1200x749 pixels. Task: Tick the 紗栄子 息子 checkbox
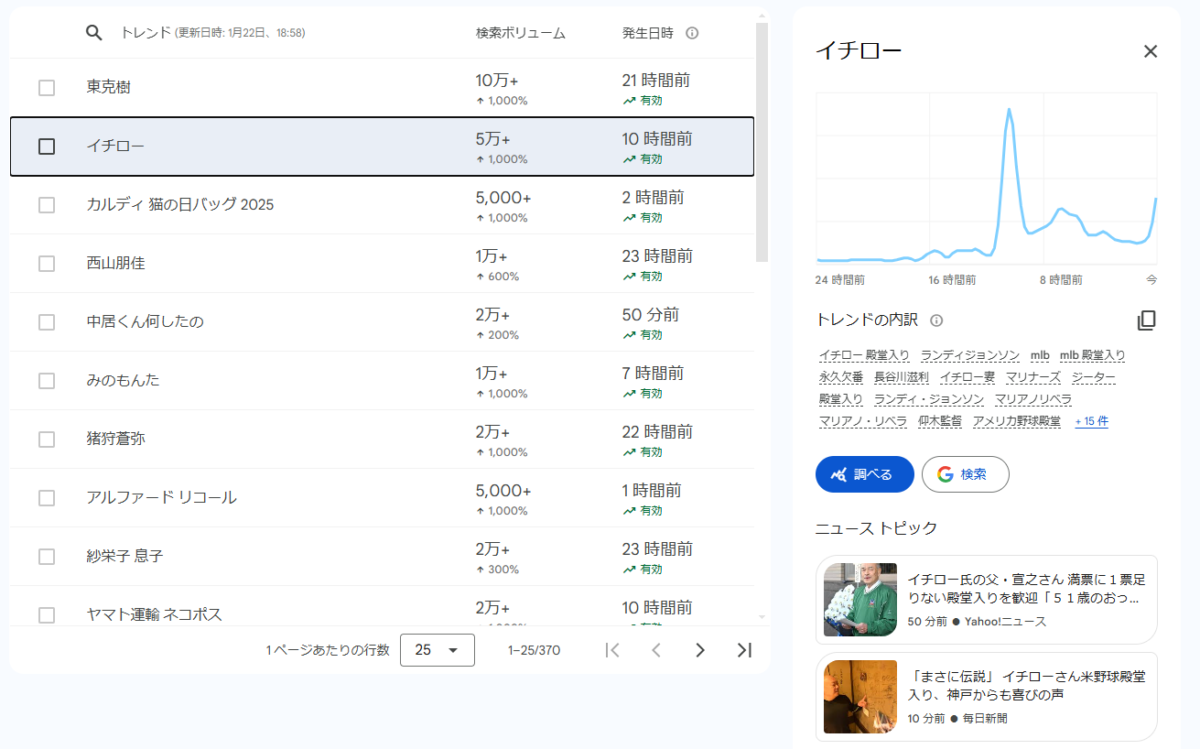tap(47, 556)
